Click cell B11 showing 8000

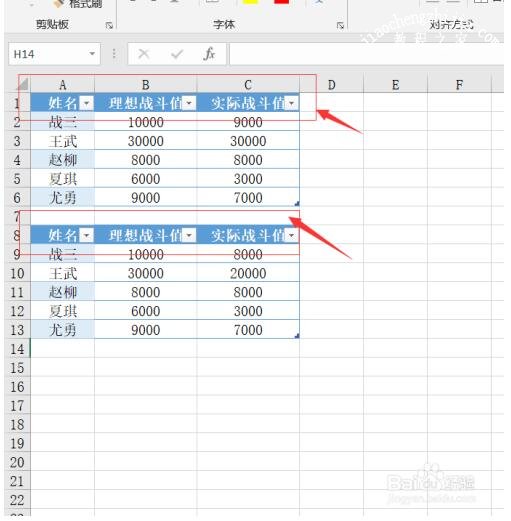pos(146,292)
